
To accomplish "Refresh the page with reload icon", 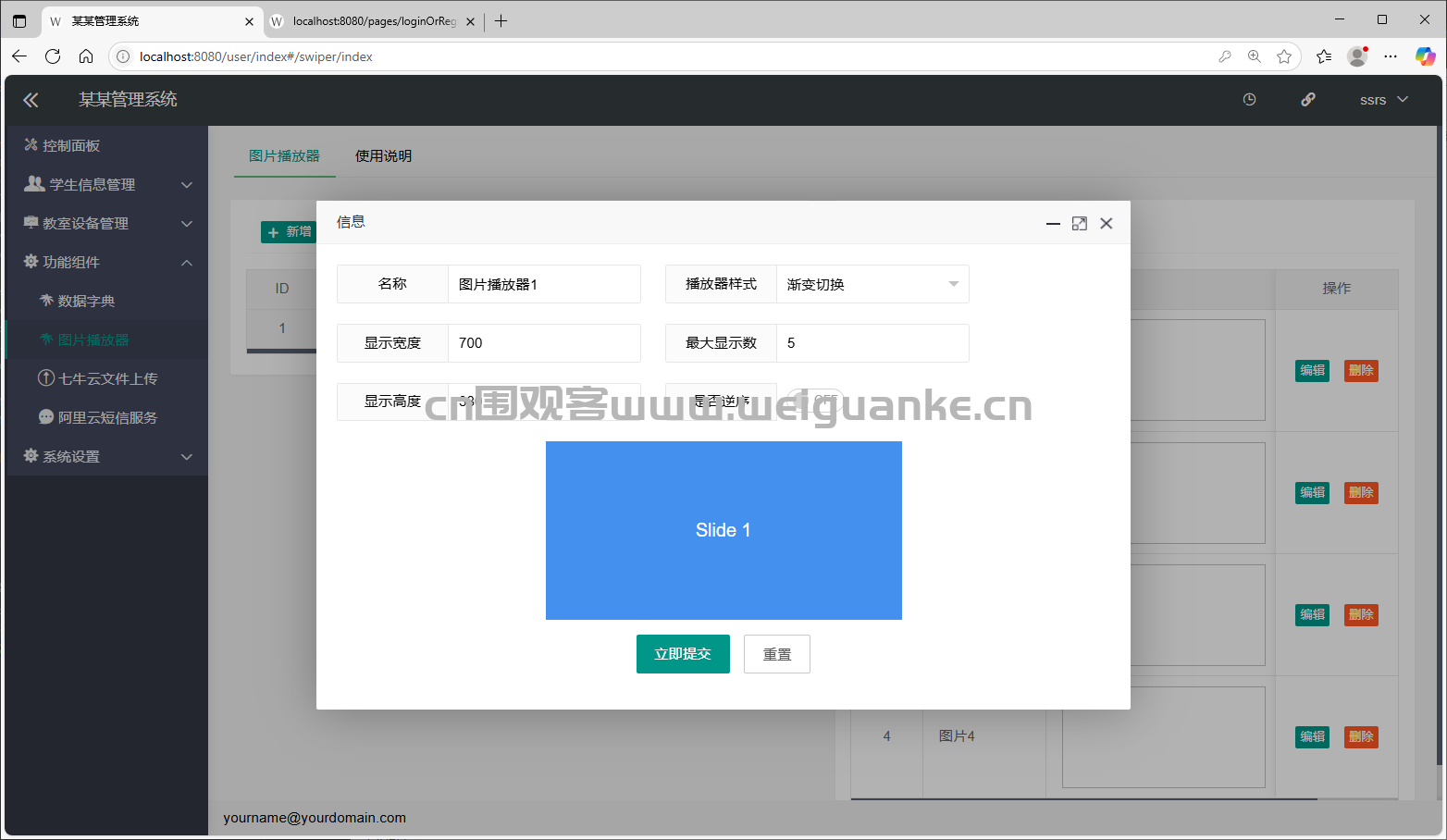I will point(53,56).
